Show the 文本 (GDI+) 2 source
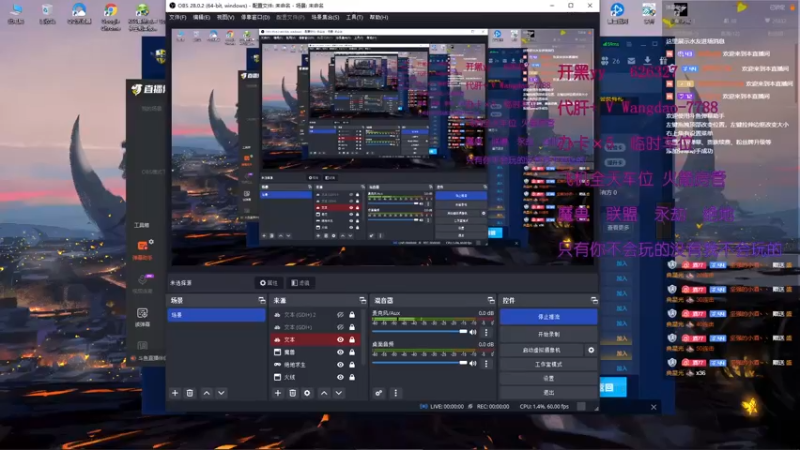This screenshot has height=450, width=800. click(340, 315)
